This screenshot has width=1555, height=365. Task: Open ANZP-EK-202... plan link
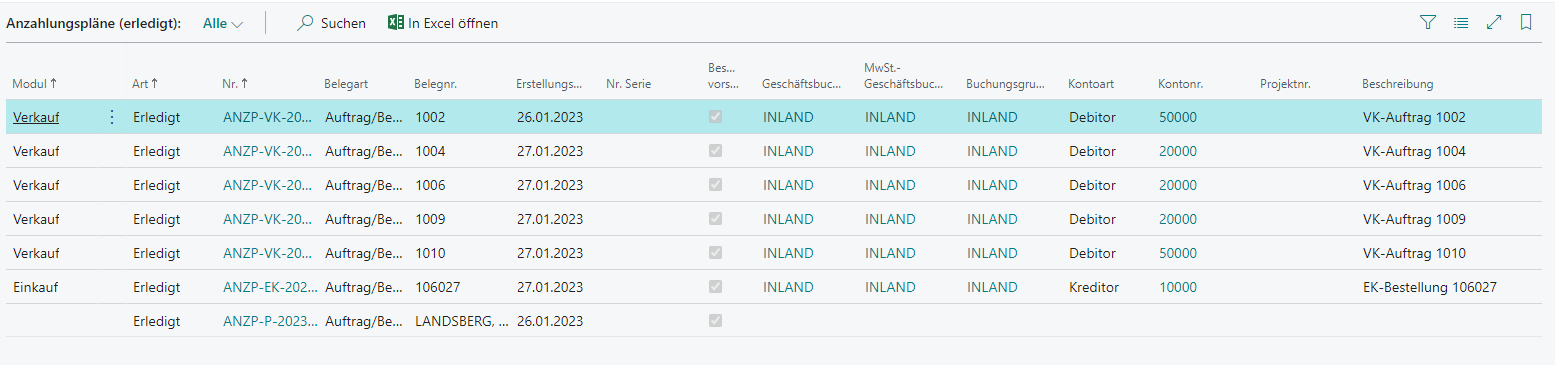coord(270,287)
